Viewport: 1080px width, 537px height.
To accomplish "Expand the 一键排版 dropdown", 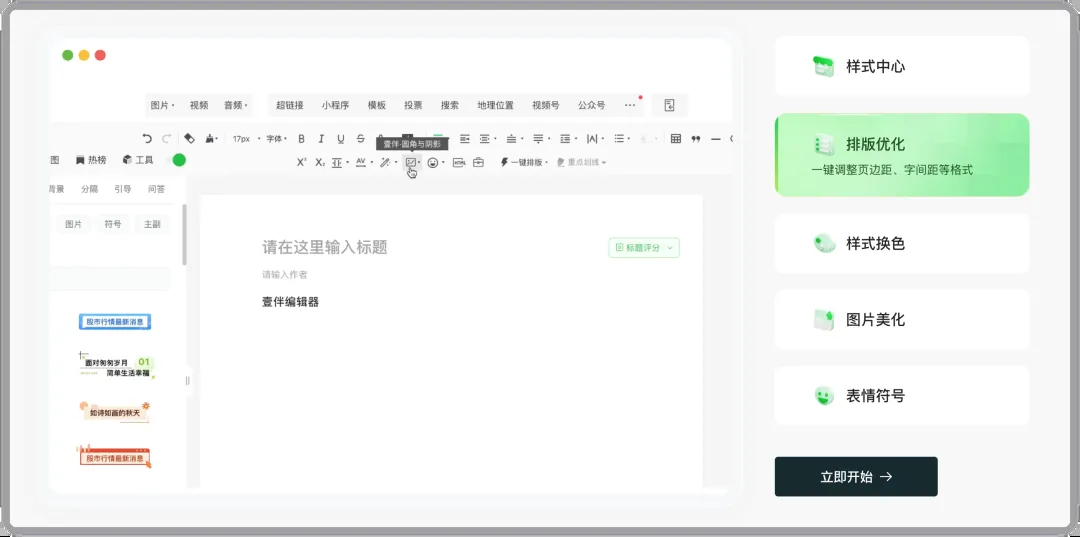I will [x=523, y=162].
